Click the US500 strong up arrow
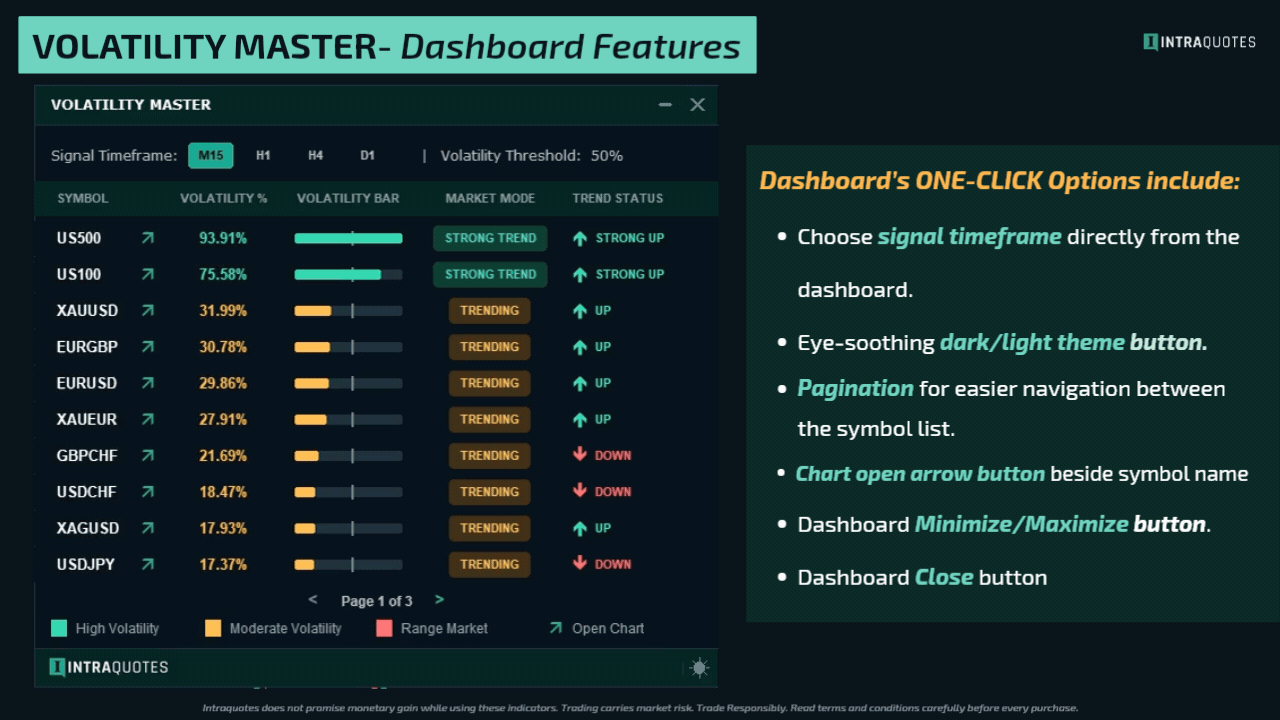The width and height of the screenshot is (1280, 720). tap(580, 238)
